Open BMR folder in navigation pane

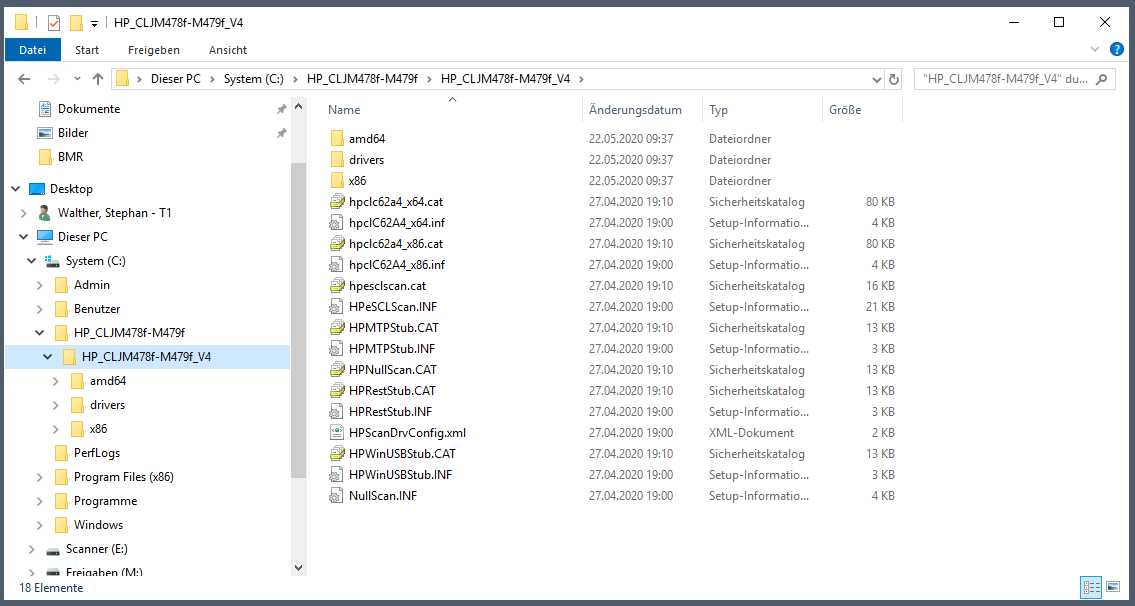(71, 156)
